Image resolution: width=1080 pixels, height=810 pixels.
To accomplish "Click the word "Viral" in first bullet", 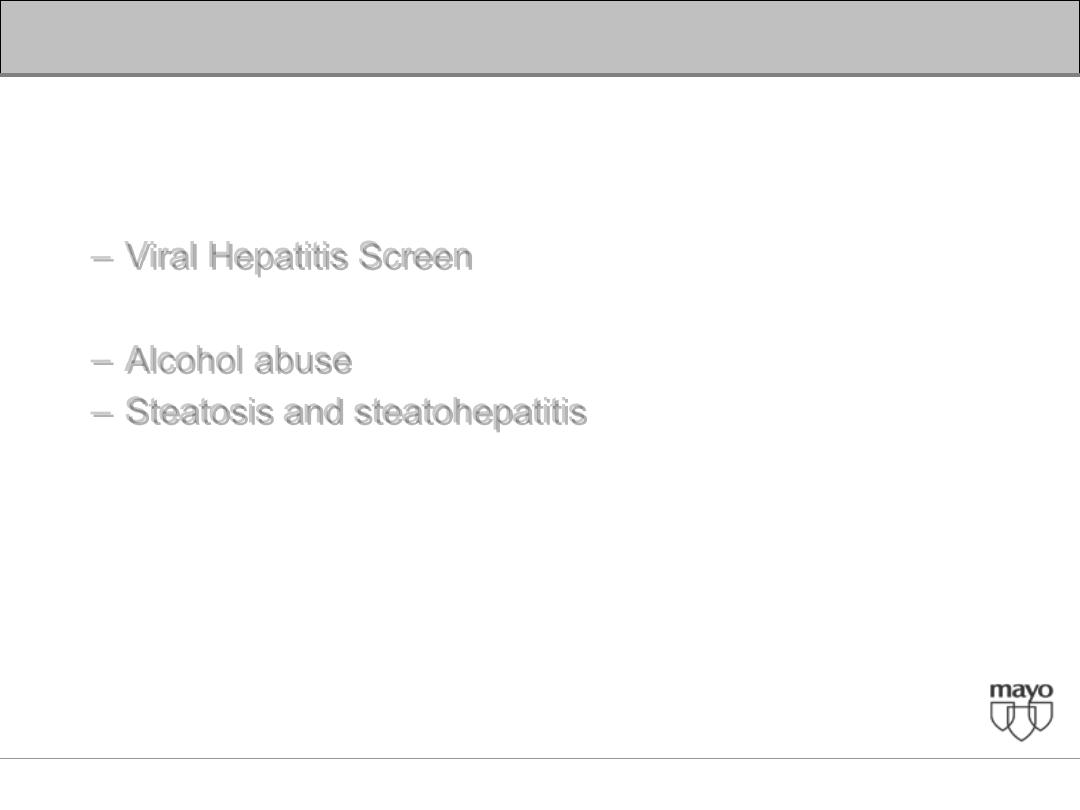I will [x=163, y=257].
